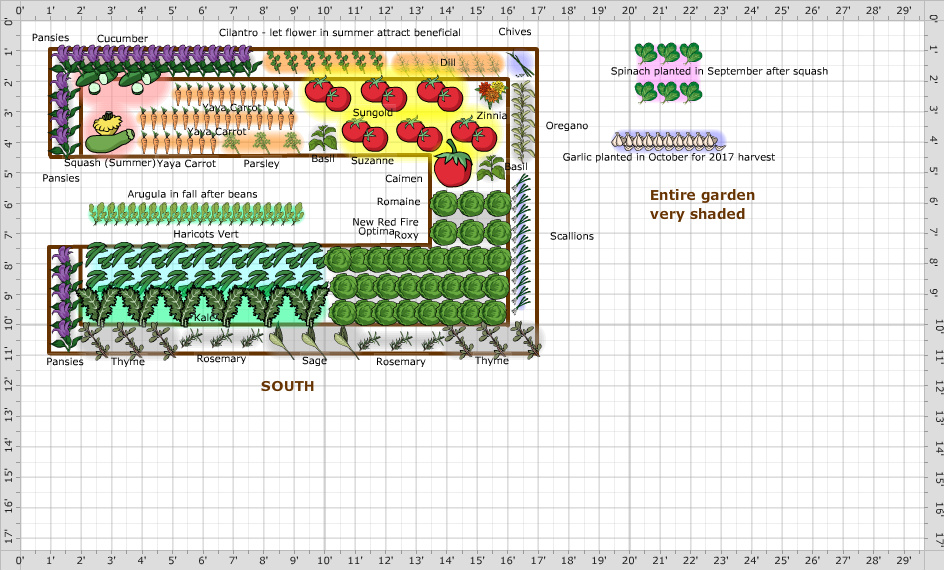944x570 pixels.
Task: Click the Kale label
Action: point(204,318)
